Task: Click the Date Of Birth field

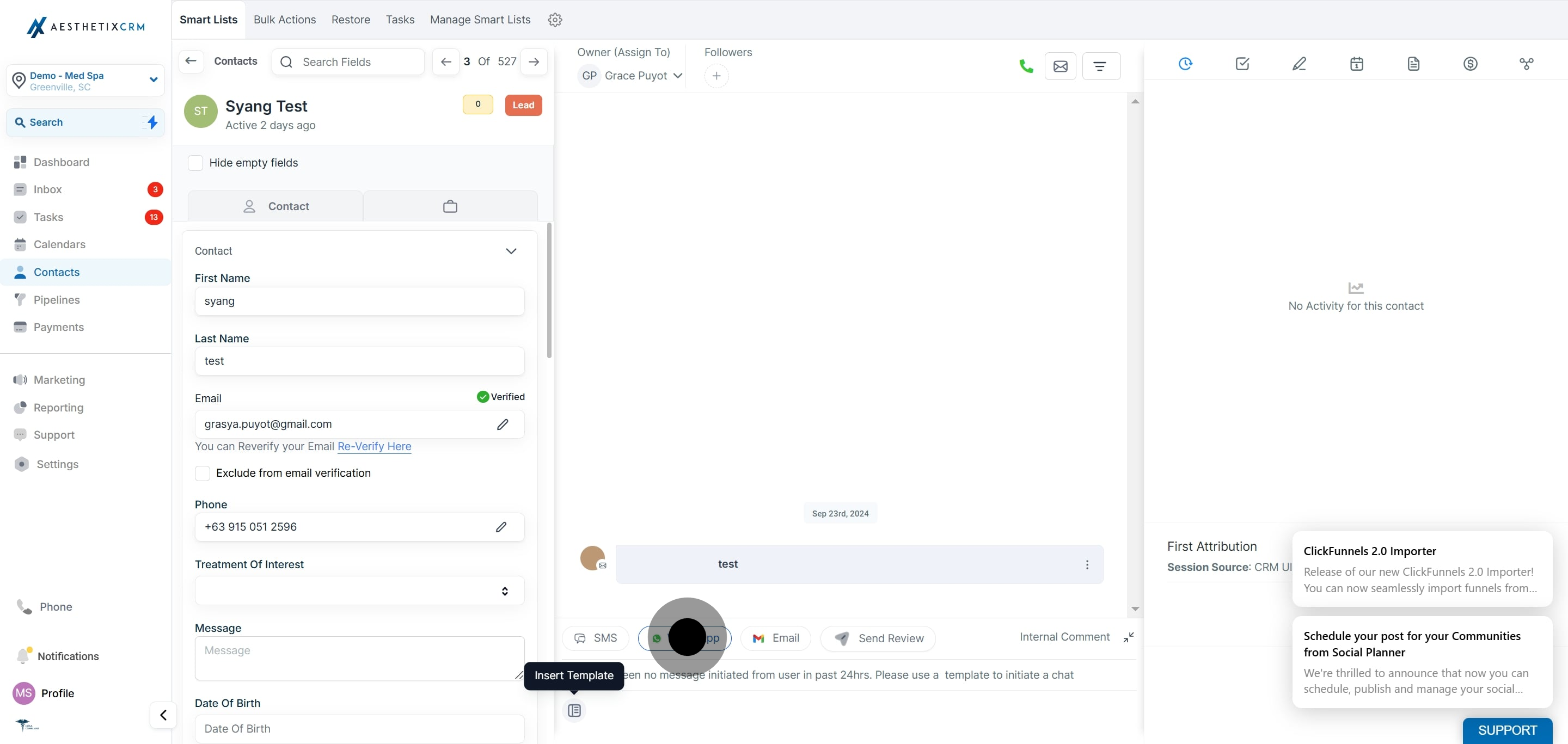Action: pyautogui.click(x=359, y=729)
